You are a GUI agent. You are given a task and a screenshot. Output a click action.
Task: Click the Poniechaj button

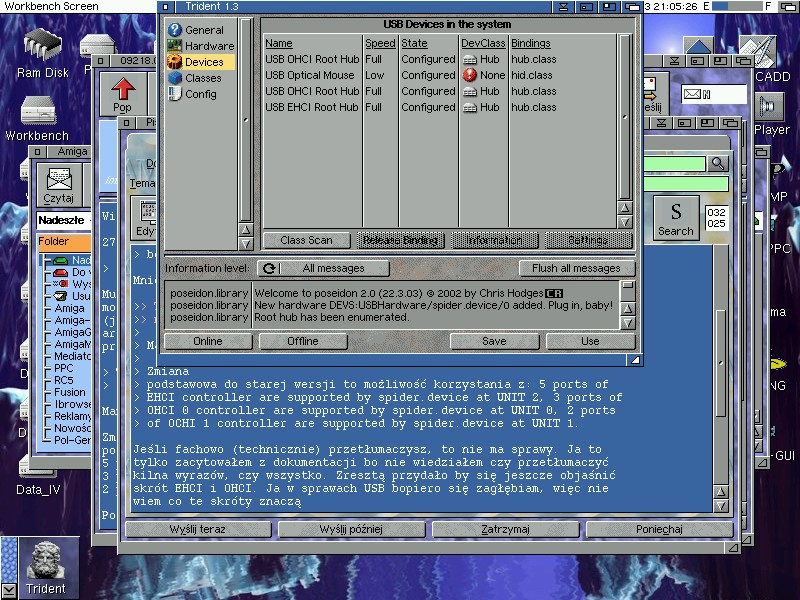pos(660,530)
